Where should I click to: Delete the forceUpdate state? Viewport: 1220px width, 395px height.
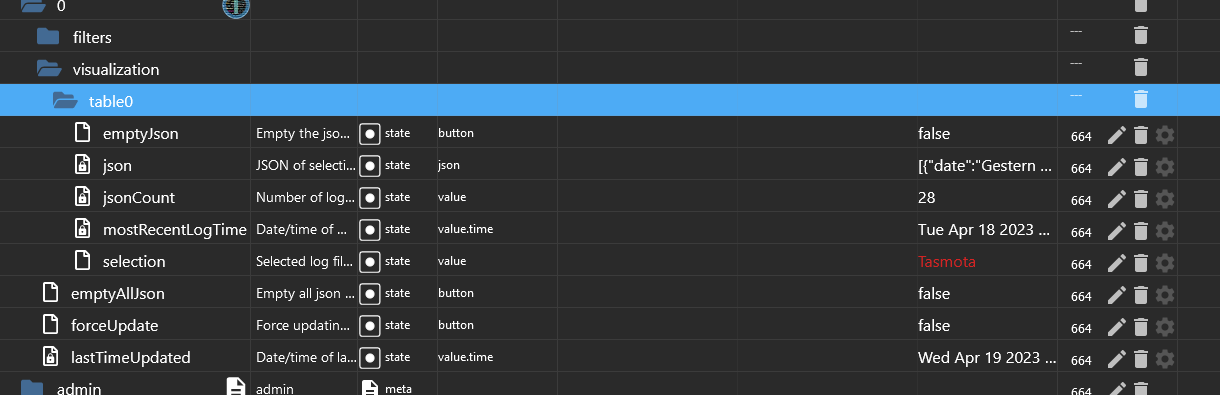coord(1141,327)
